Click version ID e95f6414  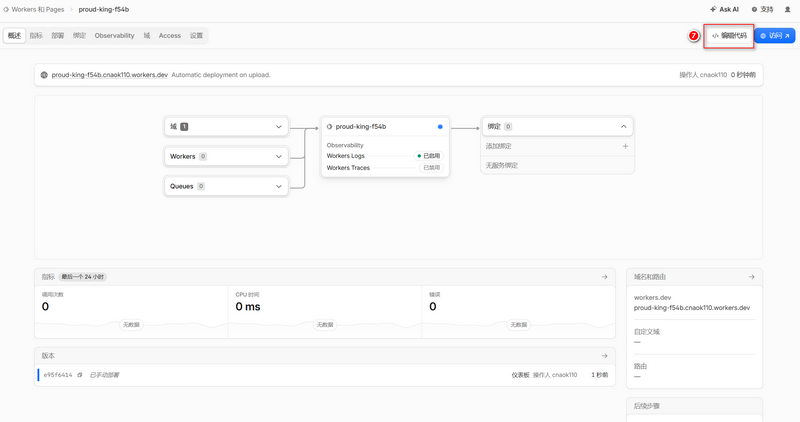pos(58,375)
